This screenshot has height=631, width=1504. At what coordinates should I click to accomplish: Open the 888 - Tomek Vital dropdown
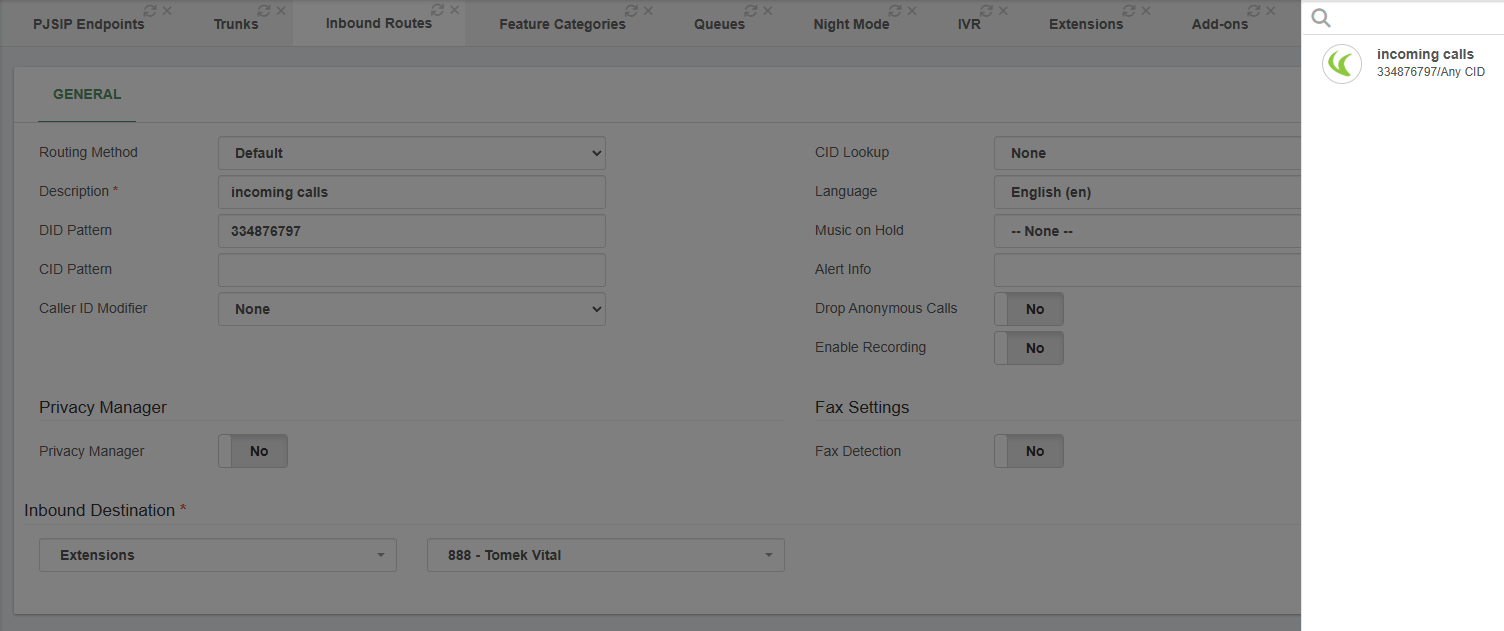[605, 555]
